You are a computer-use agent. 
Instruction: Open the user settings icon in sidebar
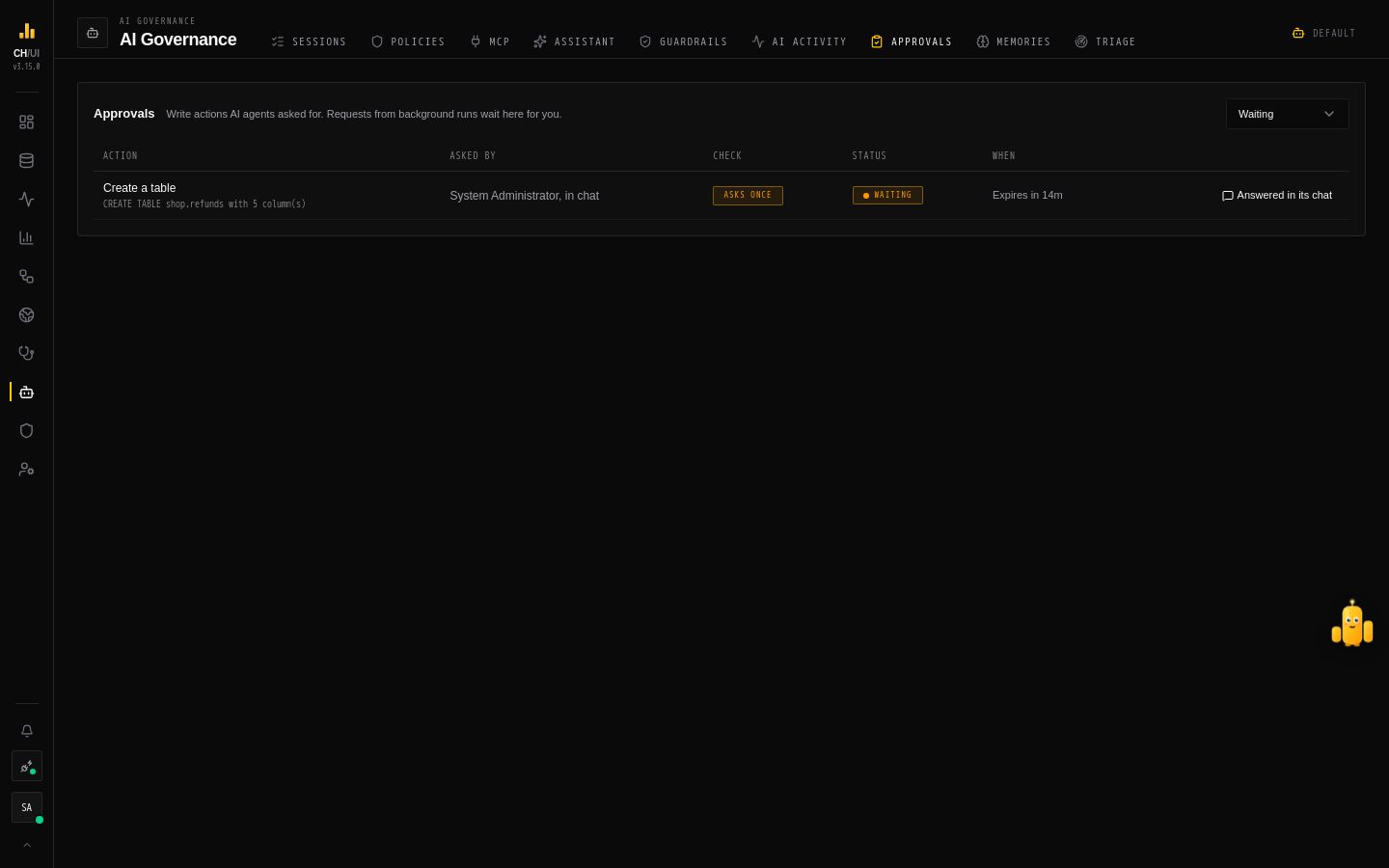tap(26, 470)
